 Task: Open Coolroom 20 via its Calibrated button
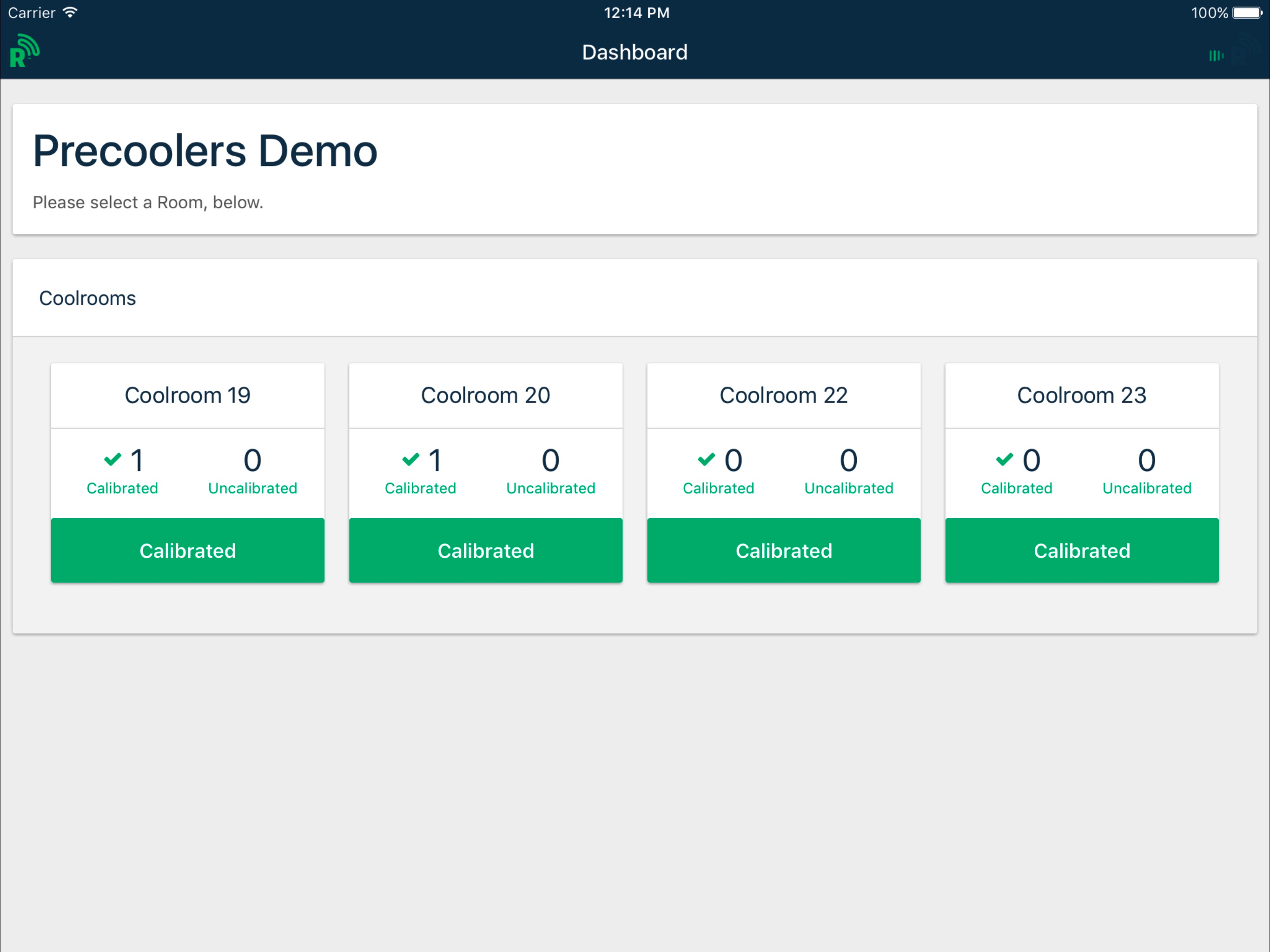(486, 551)
